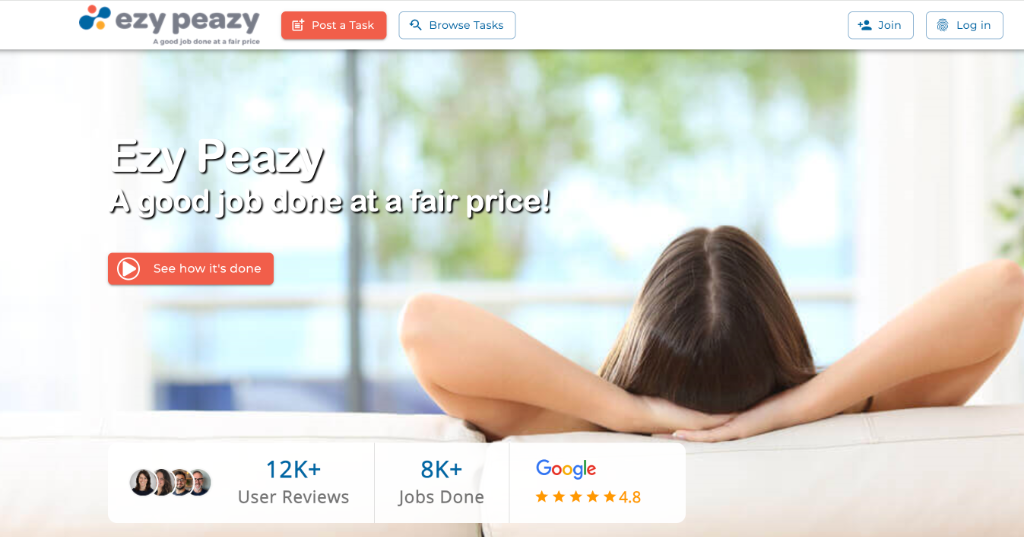1024x537 pixels.
Task: Click the ezy peazy header wordmark
Action: [187, 21]
